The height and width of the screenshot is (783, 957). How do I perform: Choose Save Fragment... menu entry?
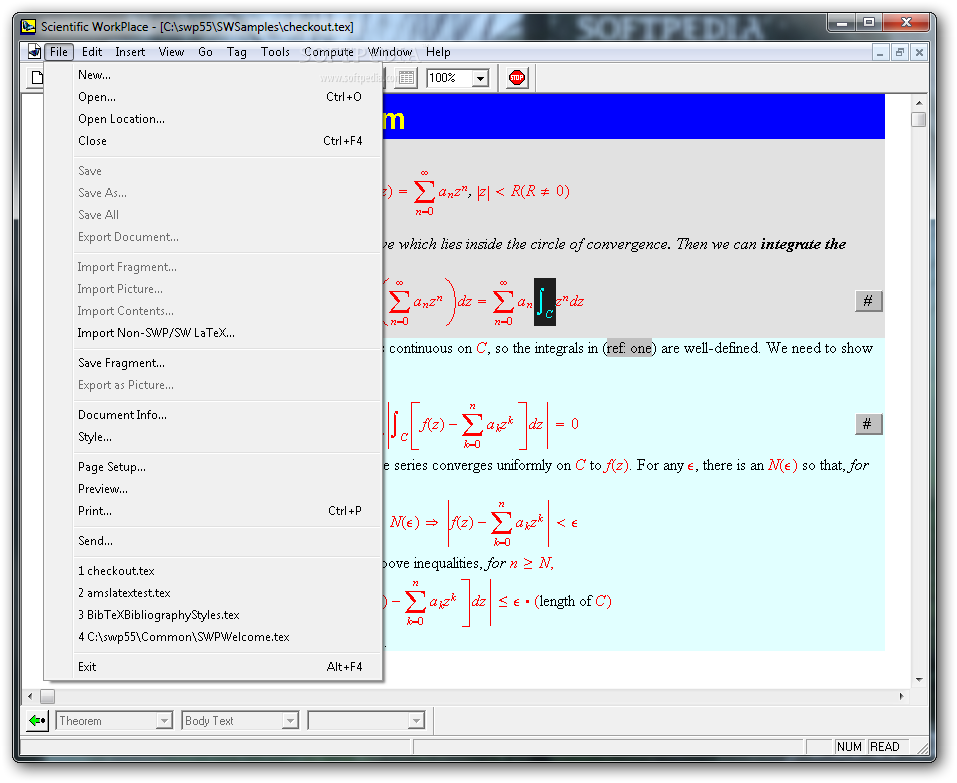(x=213, y=363)
